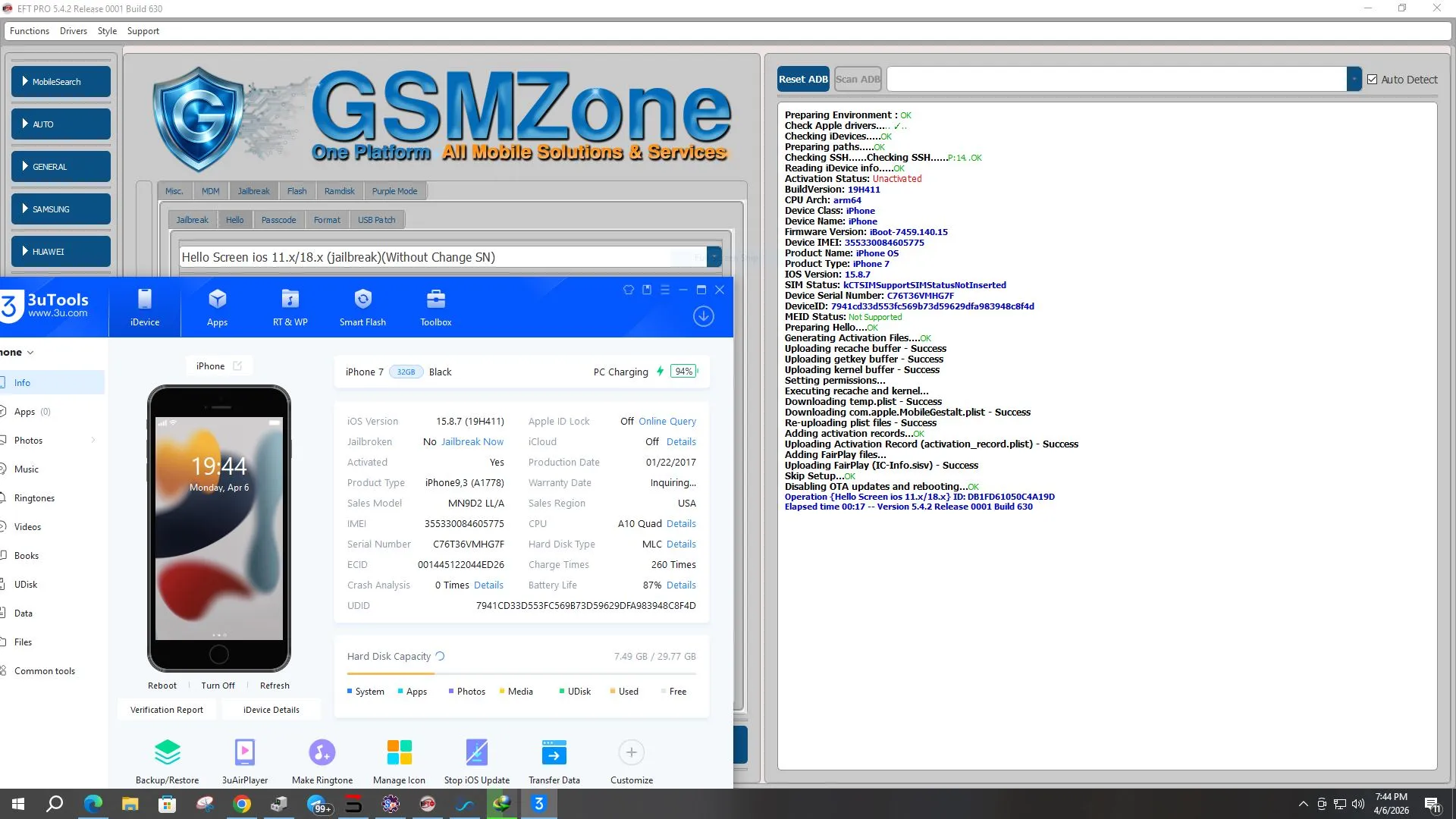Click the 3uTools download arrow icon
The width and height of the screenshot is (1456, 819).
[703, 316]
